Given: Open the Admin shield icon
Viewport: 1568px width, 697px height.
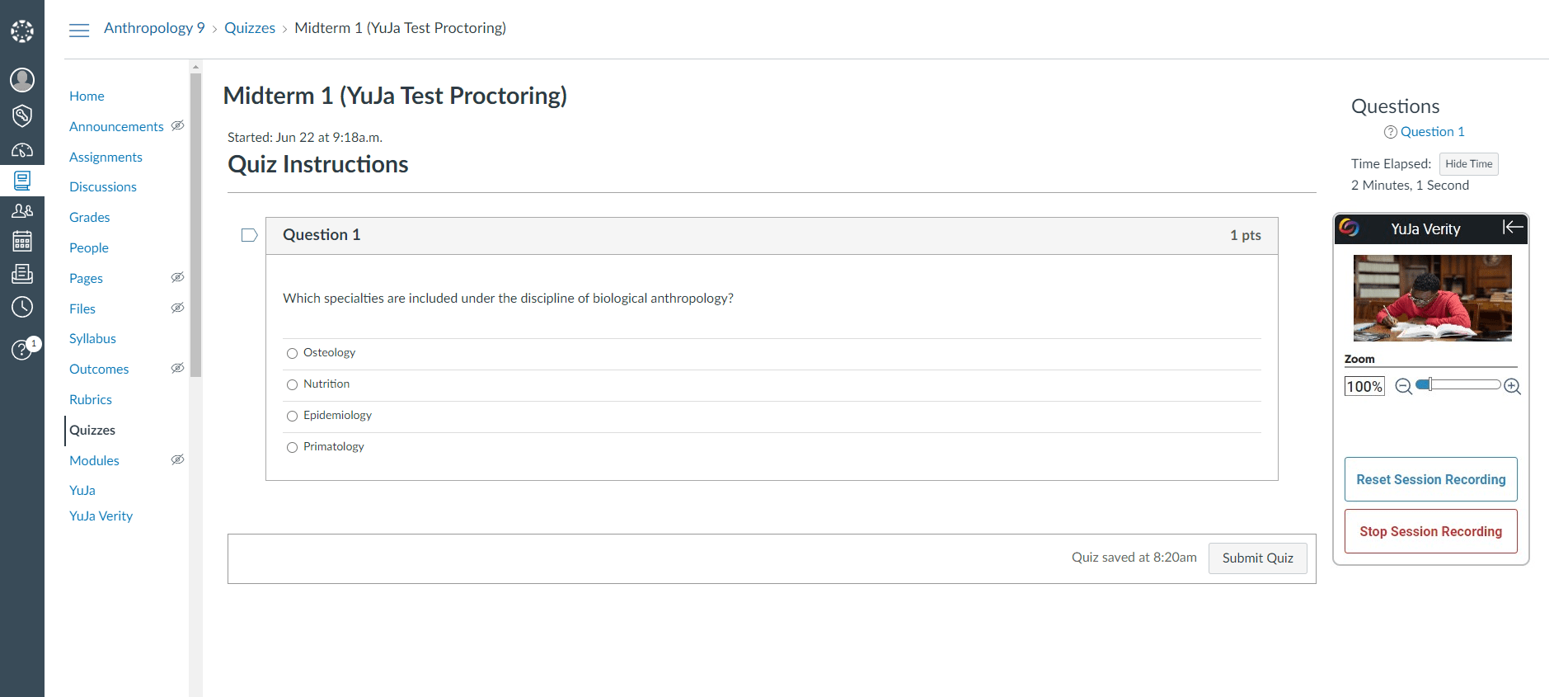Looking at the screenshot, I should click(22, 115).
